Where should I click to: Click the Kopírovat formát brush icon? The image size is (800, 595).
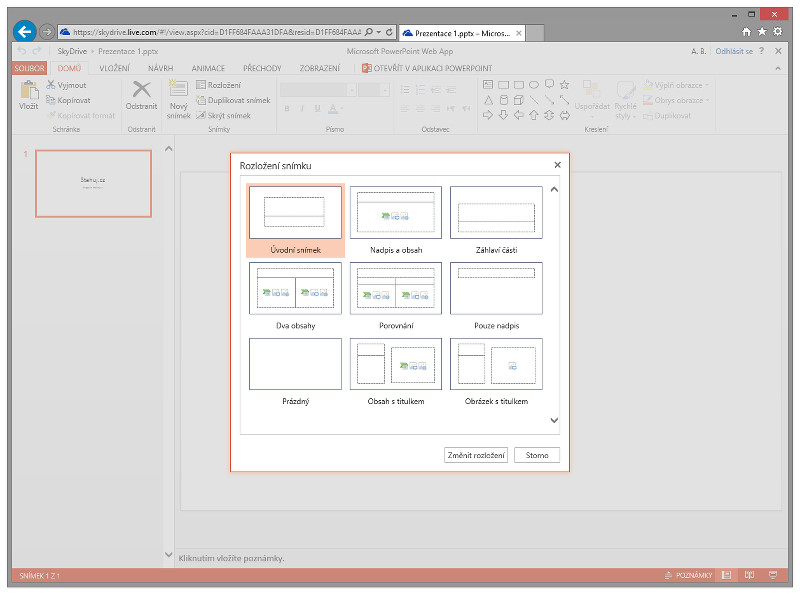coord(52,115)
